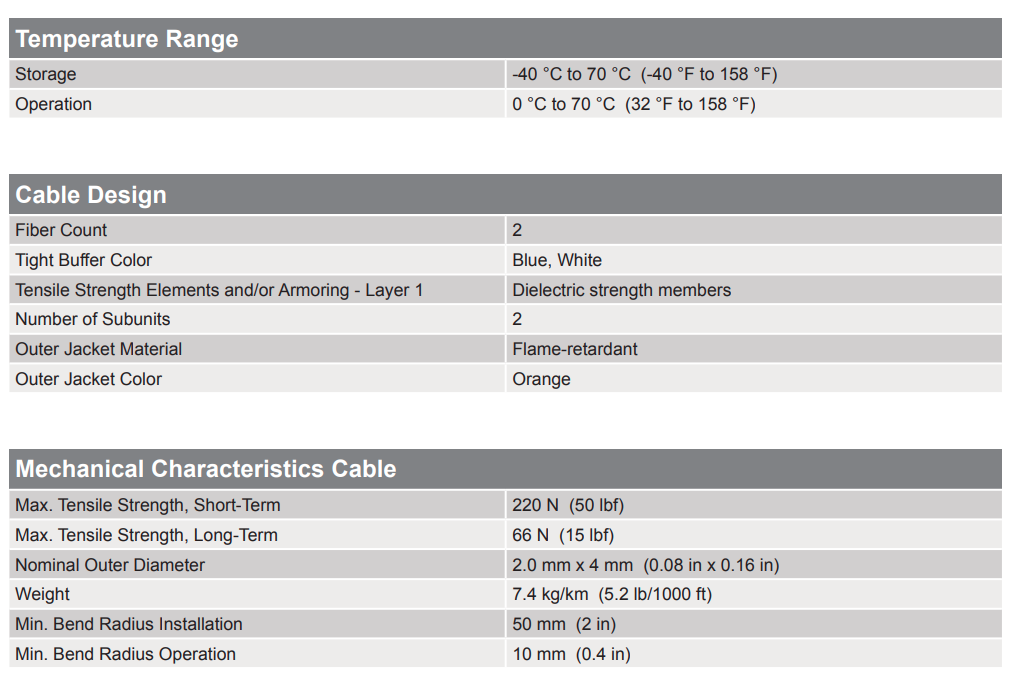Click the Temperature Range section header

pyautogui.click(x=127, y=39)
